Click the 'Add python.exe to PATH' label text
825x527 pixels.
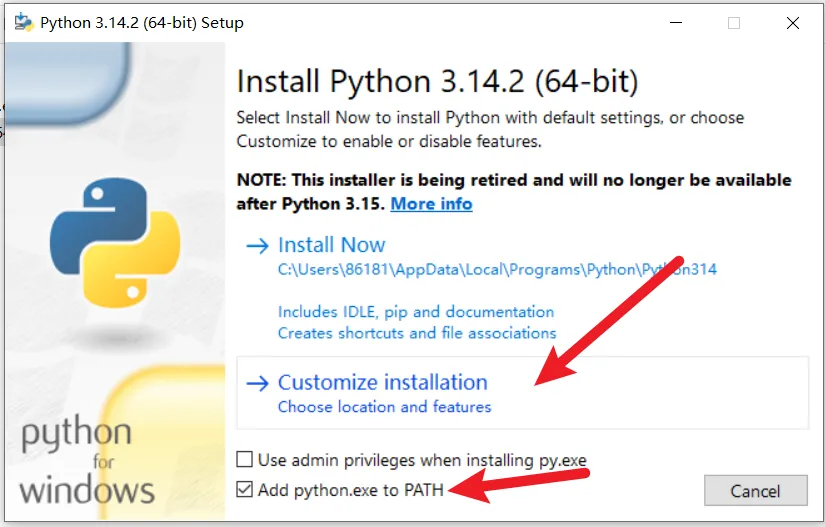(x=350, y=490)
